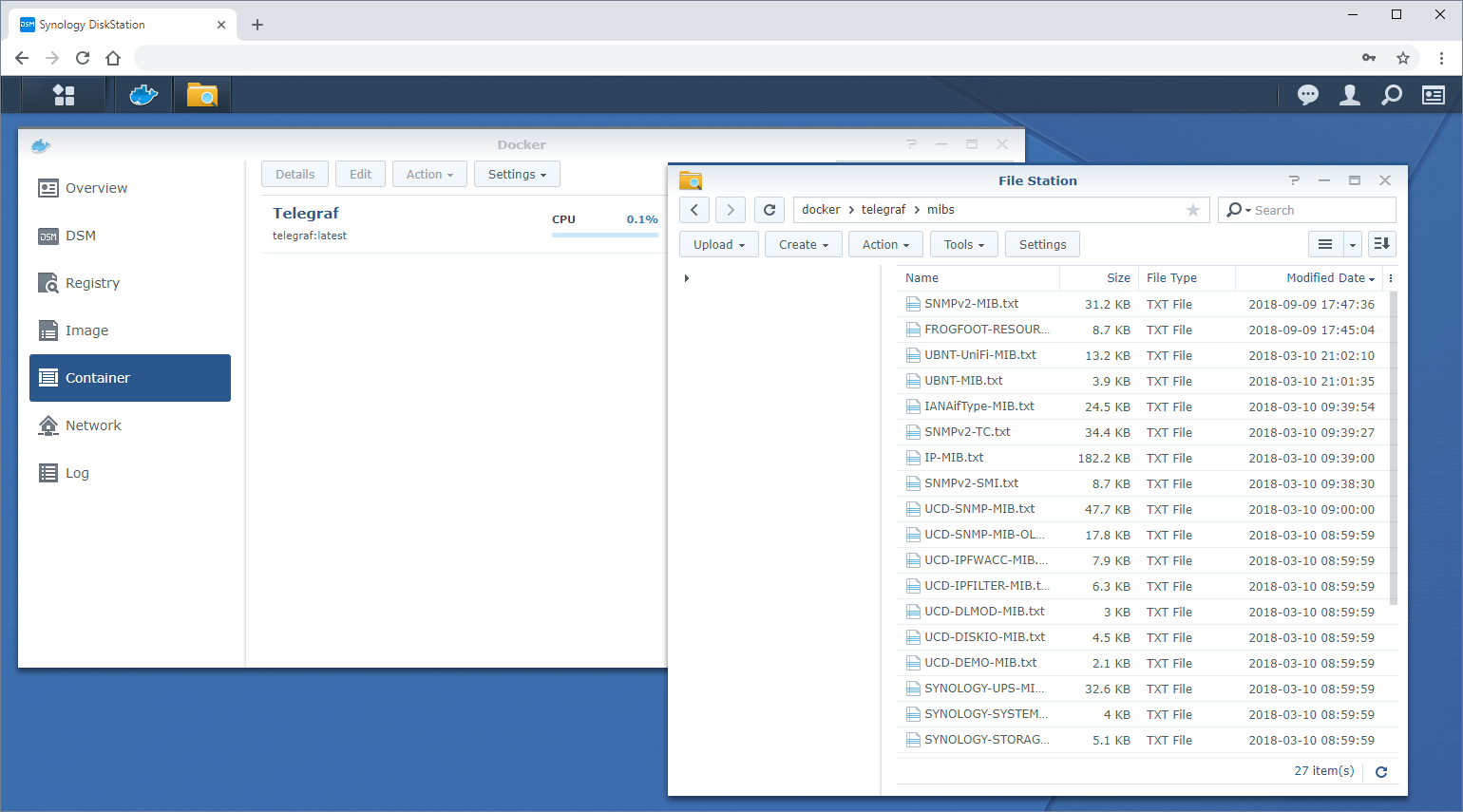Sort files by File Type column
The height and width of the screenshot is (812, 1463).
[x=1187, y=278]
